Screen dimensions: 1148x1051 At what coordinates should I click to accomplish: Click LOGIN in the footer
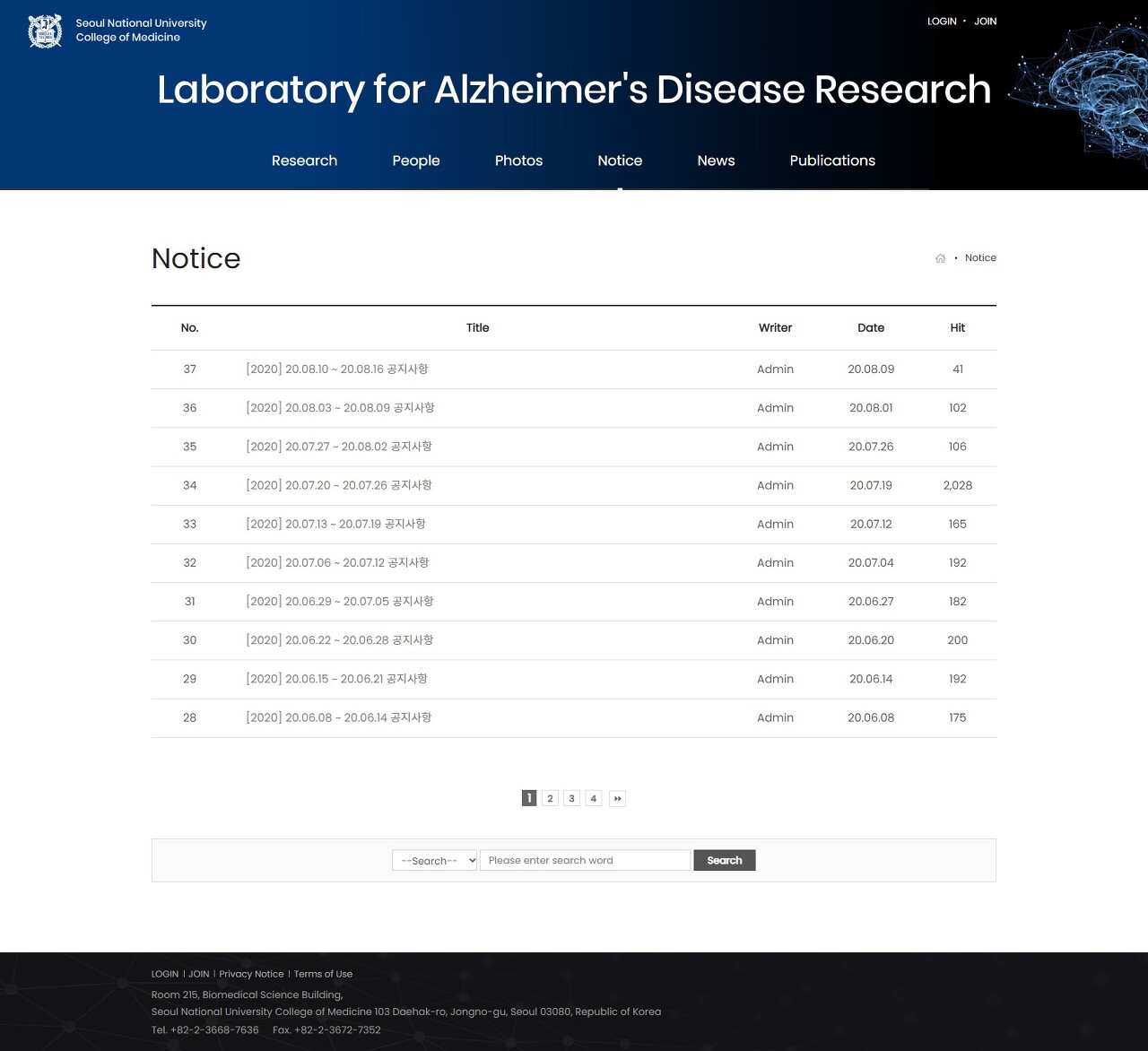(165, 974)
